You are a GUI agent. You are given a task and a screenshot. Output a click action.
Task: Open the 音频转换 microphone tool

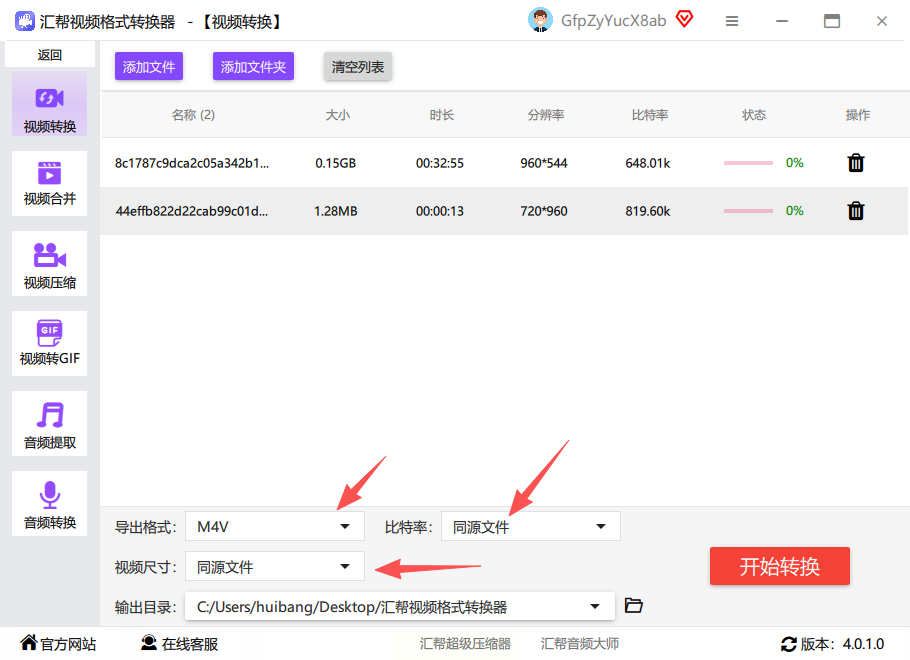tap(49, 504)
